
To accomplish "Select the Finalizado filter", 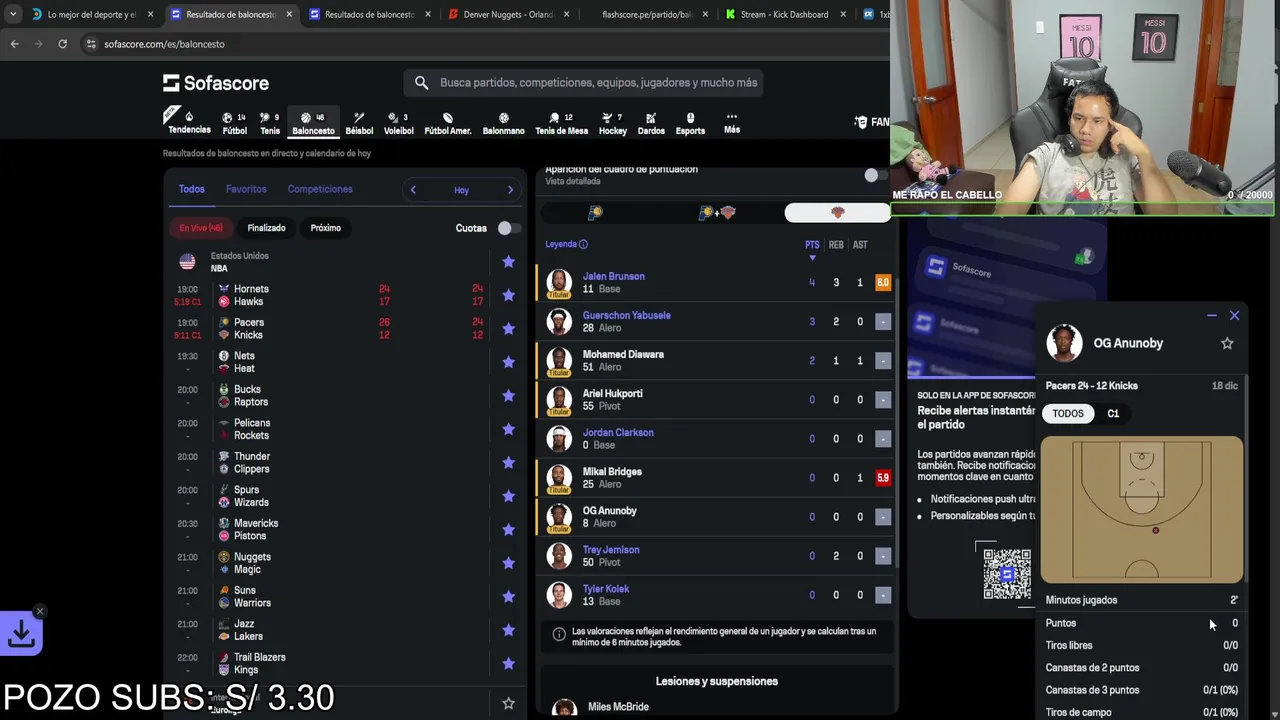I will point(266,228).
